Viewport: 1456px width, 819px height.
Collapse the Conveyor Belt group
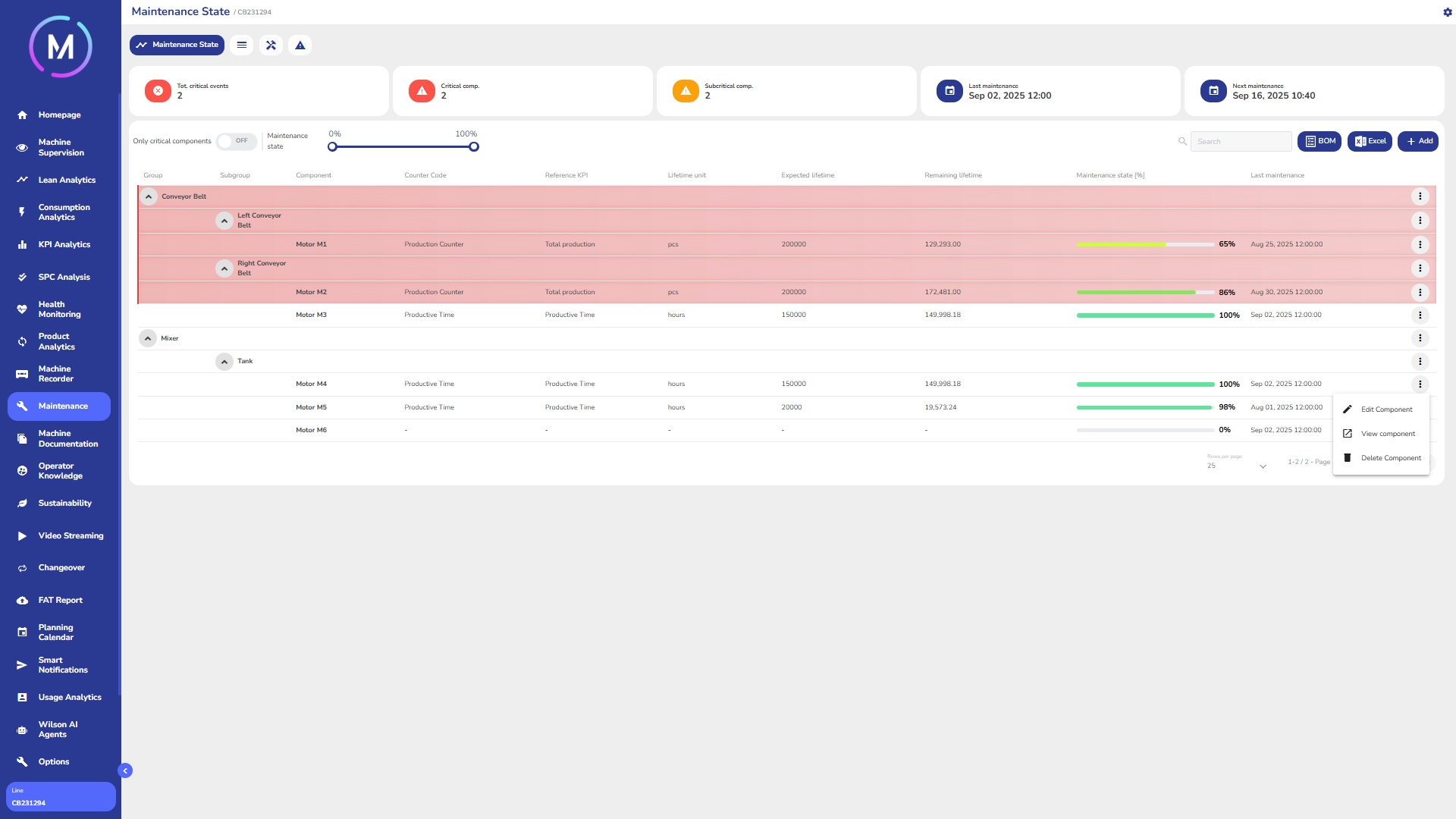pos(149,197)
